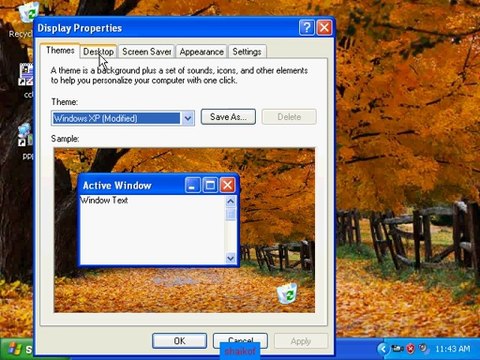Close the Display Properties dialog

(x=324, y=28)
